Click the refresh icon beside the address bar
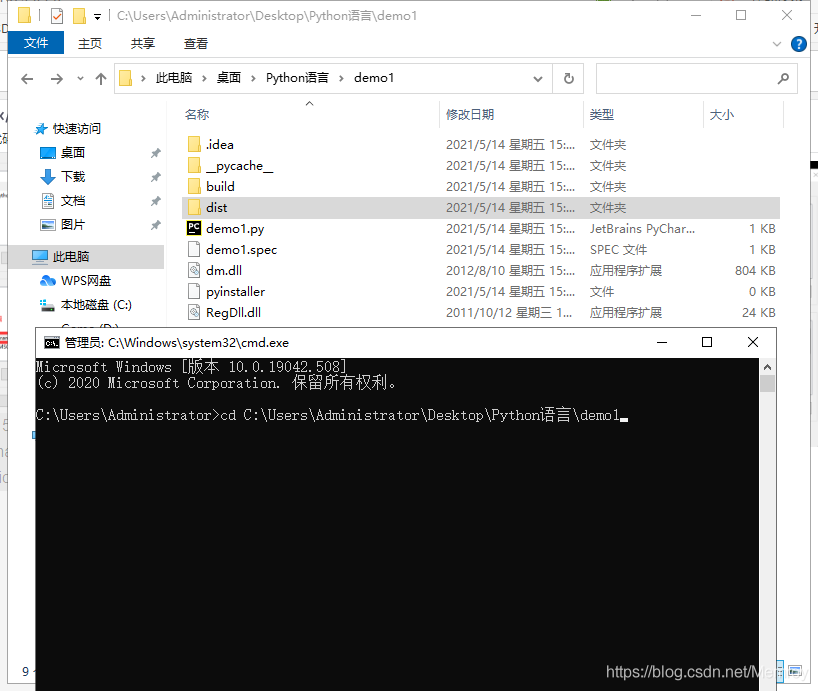This screenshot has width=818, height=691. click(567, 78)
